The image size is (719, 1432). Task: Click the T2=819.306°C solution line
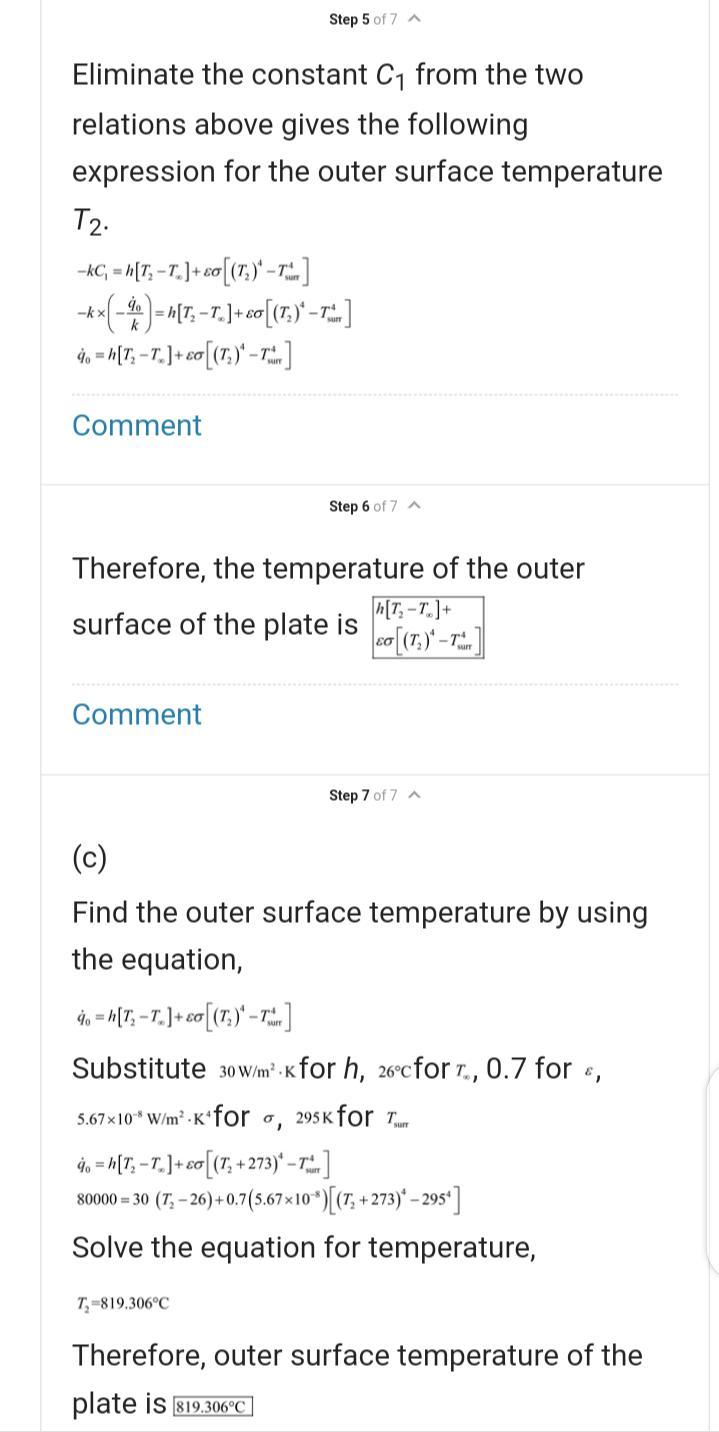pos(122,1303)
